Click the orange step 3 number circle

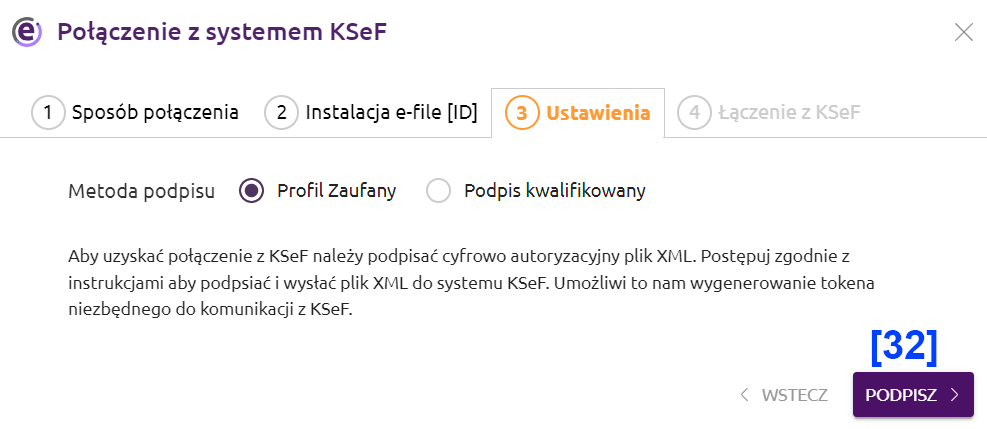tap(522, 112)
